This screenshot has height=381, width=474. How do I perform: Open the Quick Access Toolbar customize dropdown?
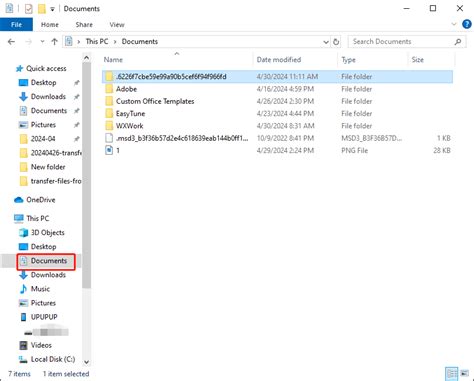click(52, 9)
